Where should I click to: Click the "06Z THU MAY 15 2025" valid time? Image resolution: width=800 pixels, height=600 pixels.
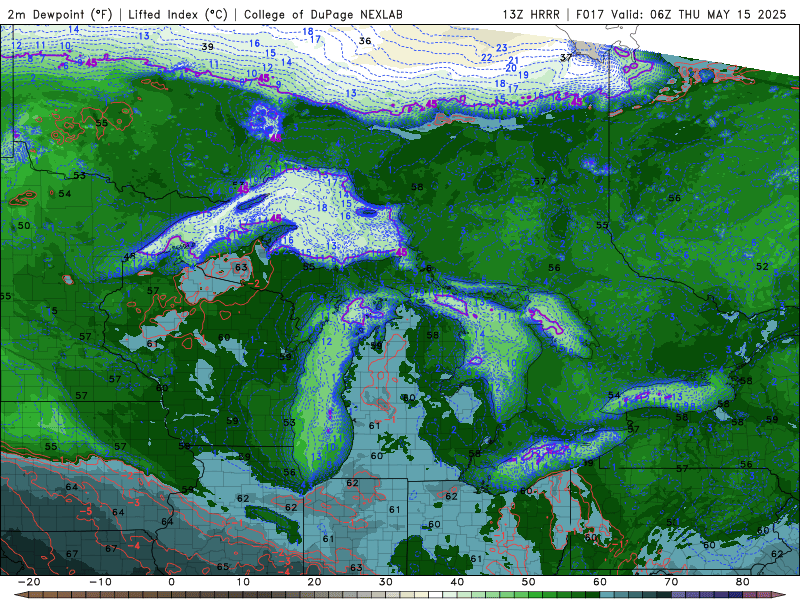(718, 14)
